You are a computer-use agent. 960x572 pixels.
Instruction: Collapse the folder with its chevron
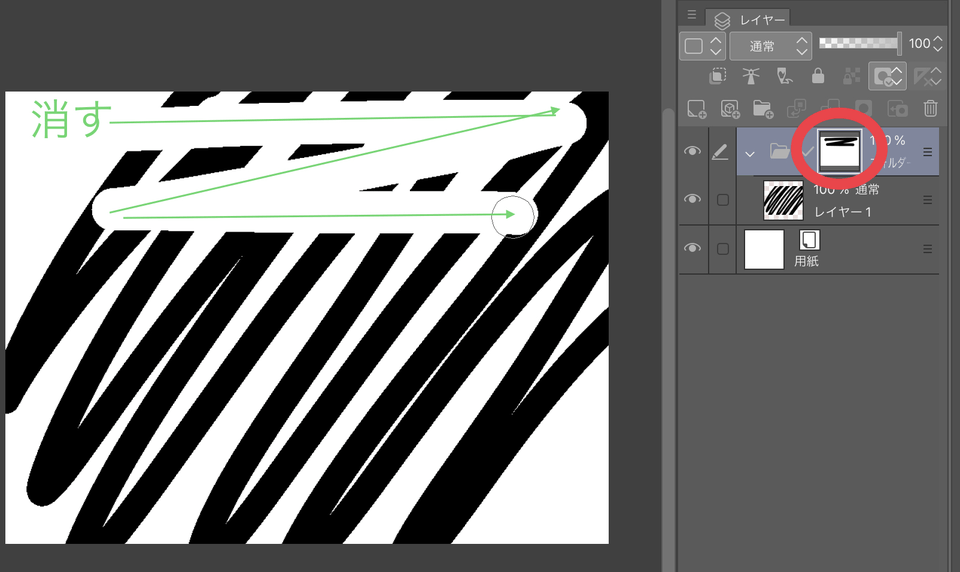coord(750,153)
